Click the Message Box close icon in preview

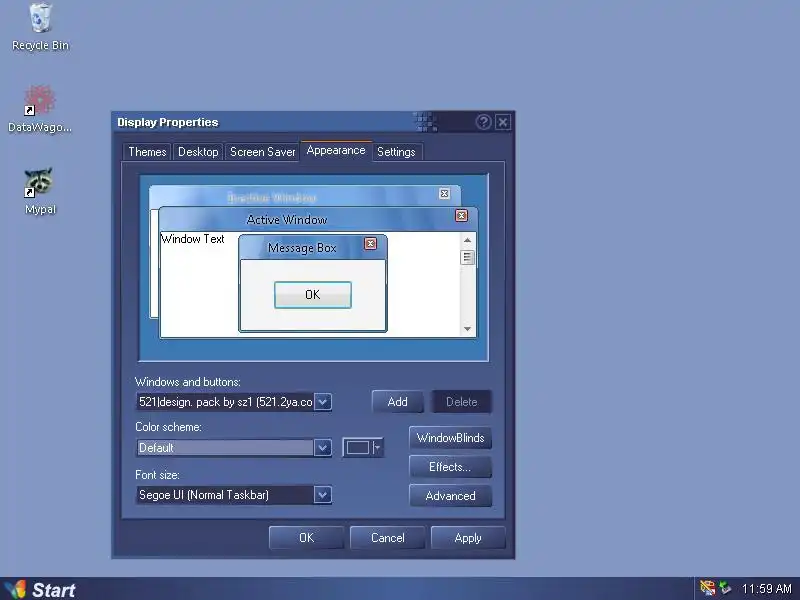(370, 244)
